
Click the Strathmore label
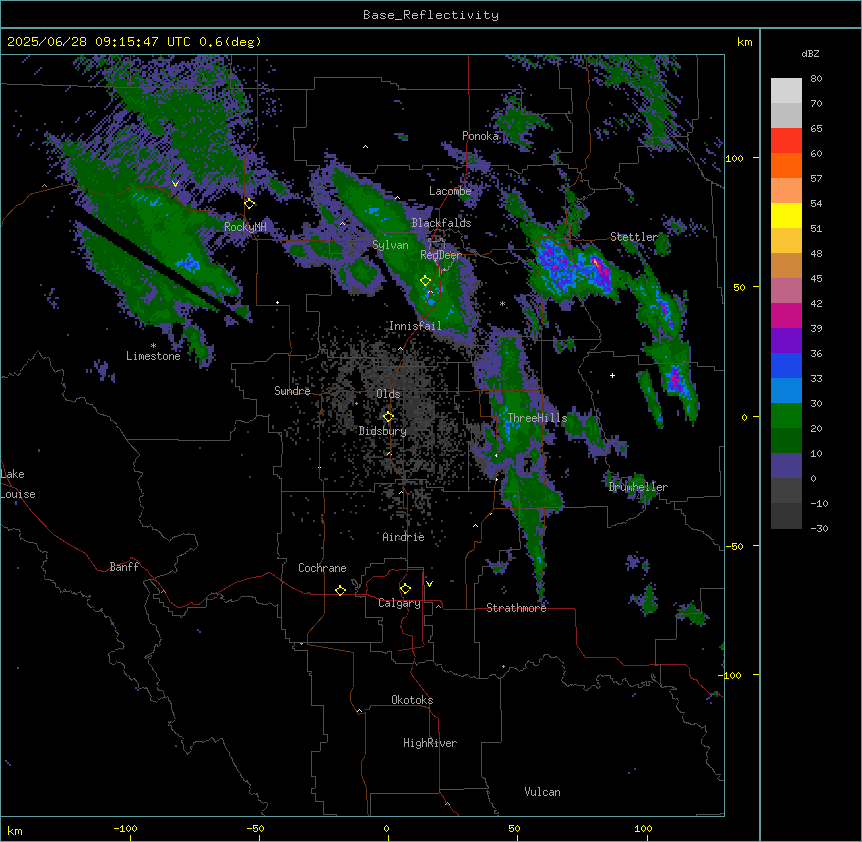tap(516, 608)
